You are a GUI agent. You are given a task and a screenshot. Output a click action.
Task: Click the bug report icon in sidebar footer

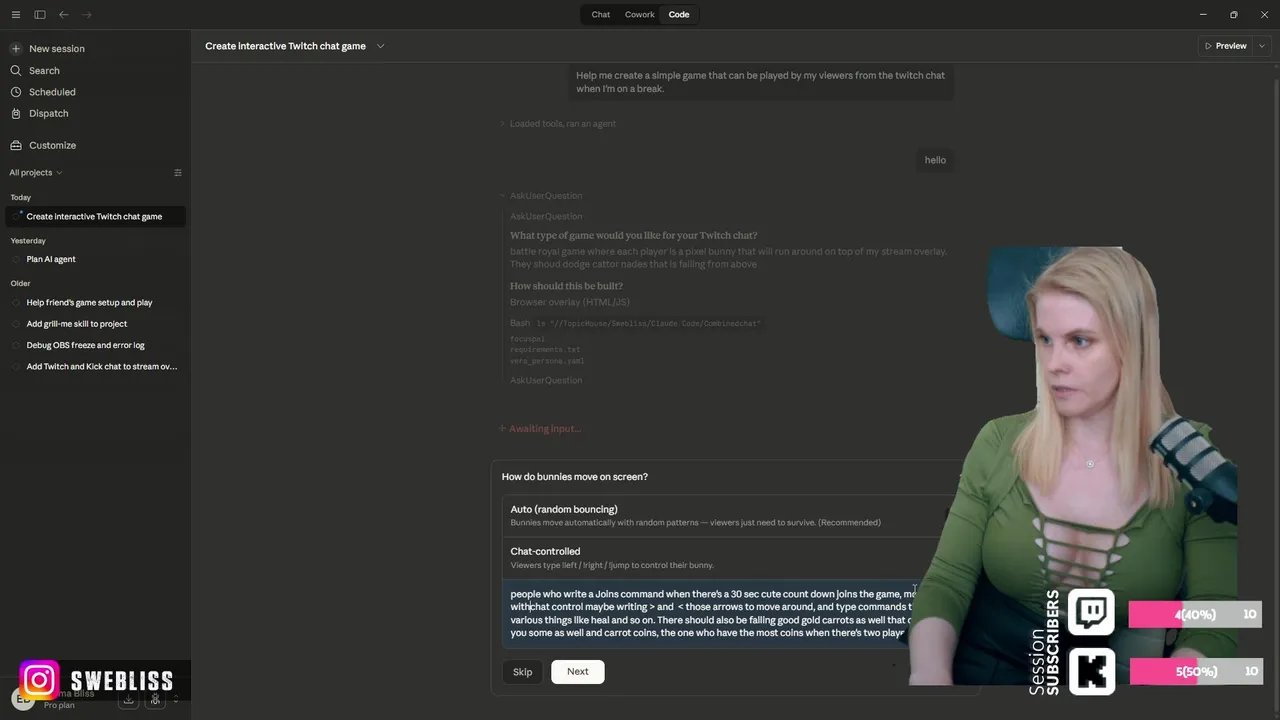tap(155, 700)
